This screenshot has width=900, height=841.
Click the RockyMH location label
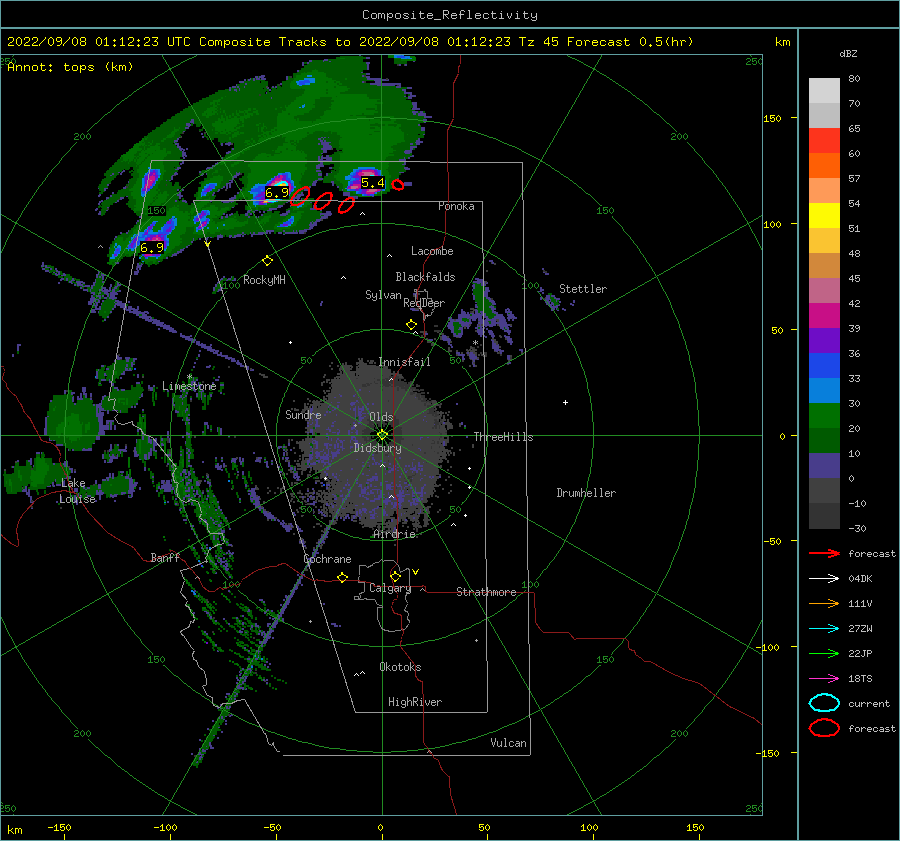pos(264,280)
